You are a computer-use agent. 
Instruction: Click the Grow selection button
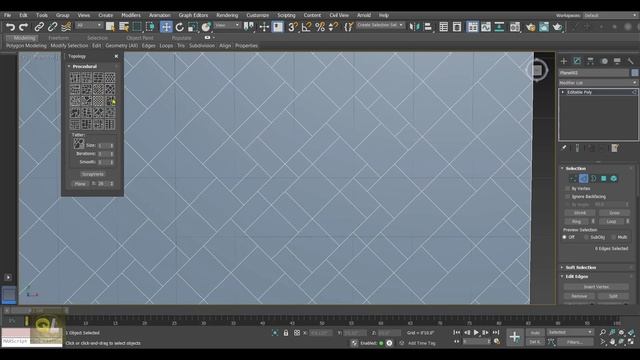tap(614, 213)
